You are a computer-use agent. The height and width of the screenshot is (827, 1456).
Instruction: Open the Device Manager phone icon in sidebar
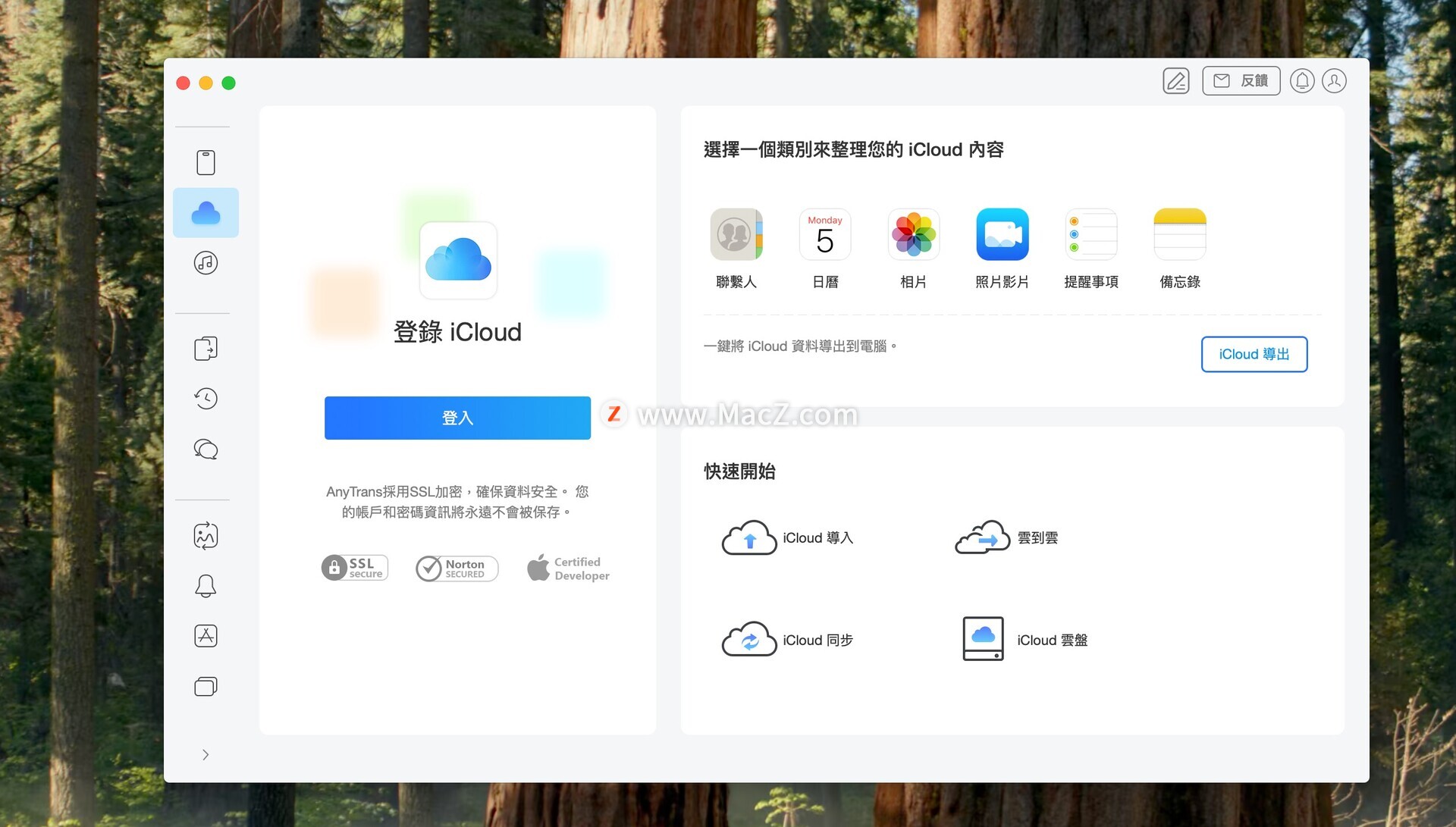tap(206, 162)
